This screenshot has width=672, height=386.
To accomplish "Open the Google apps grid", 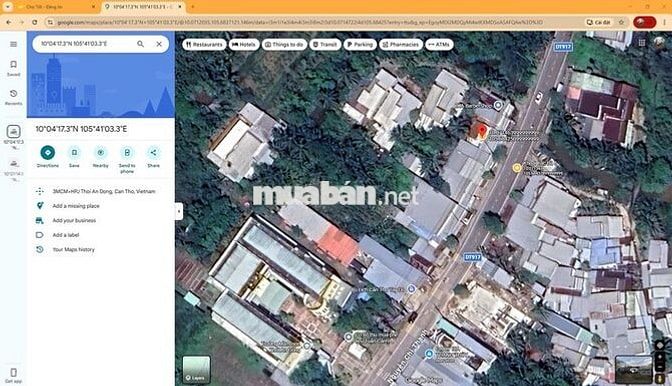I will (x=642, y=42).
